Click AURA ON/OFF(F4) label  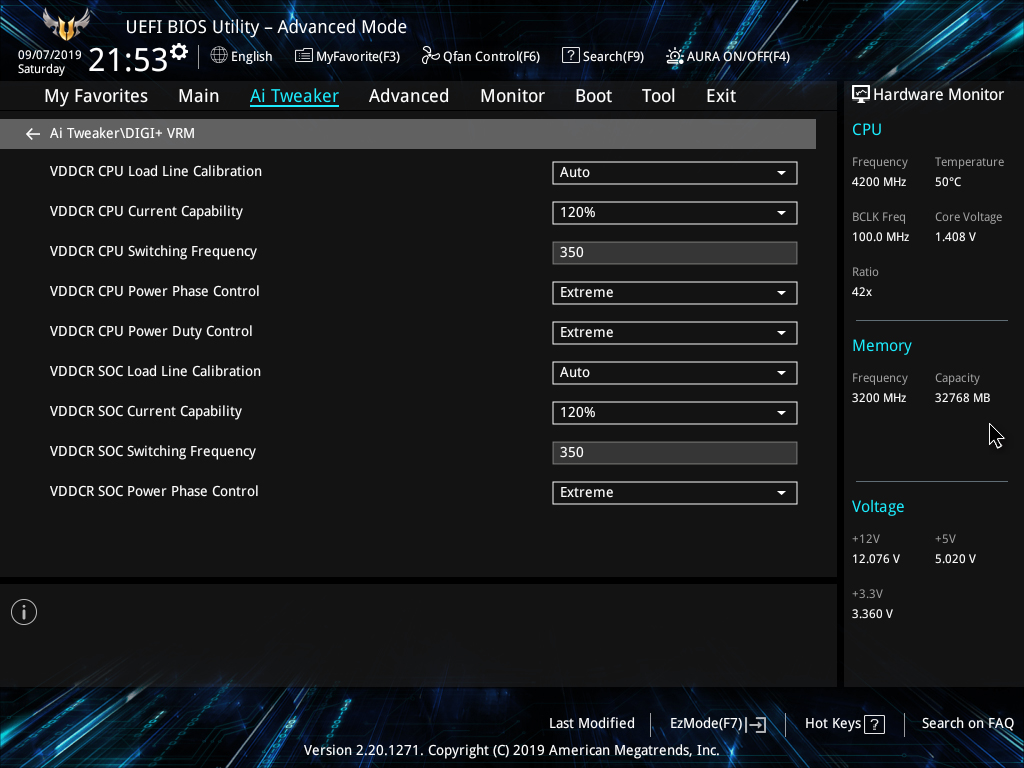click(x=738, y=57)
